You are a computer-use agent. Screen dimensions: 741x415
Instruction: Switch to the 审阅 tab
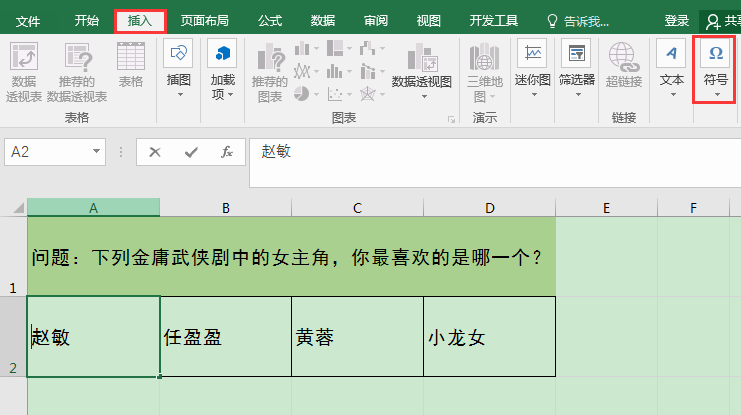click(376, 21)
